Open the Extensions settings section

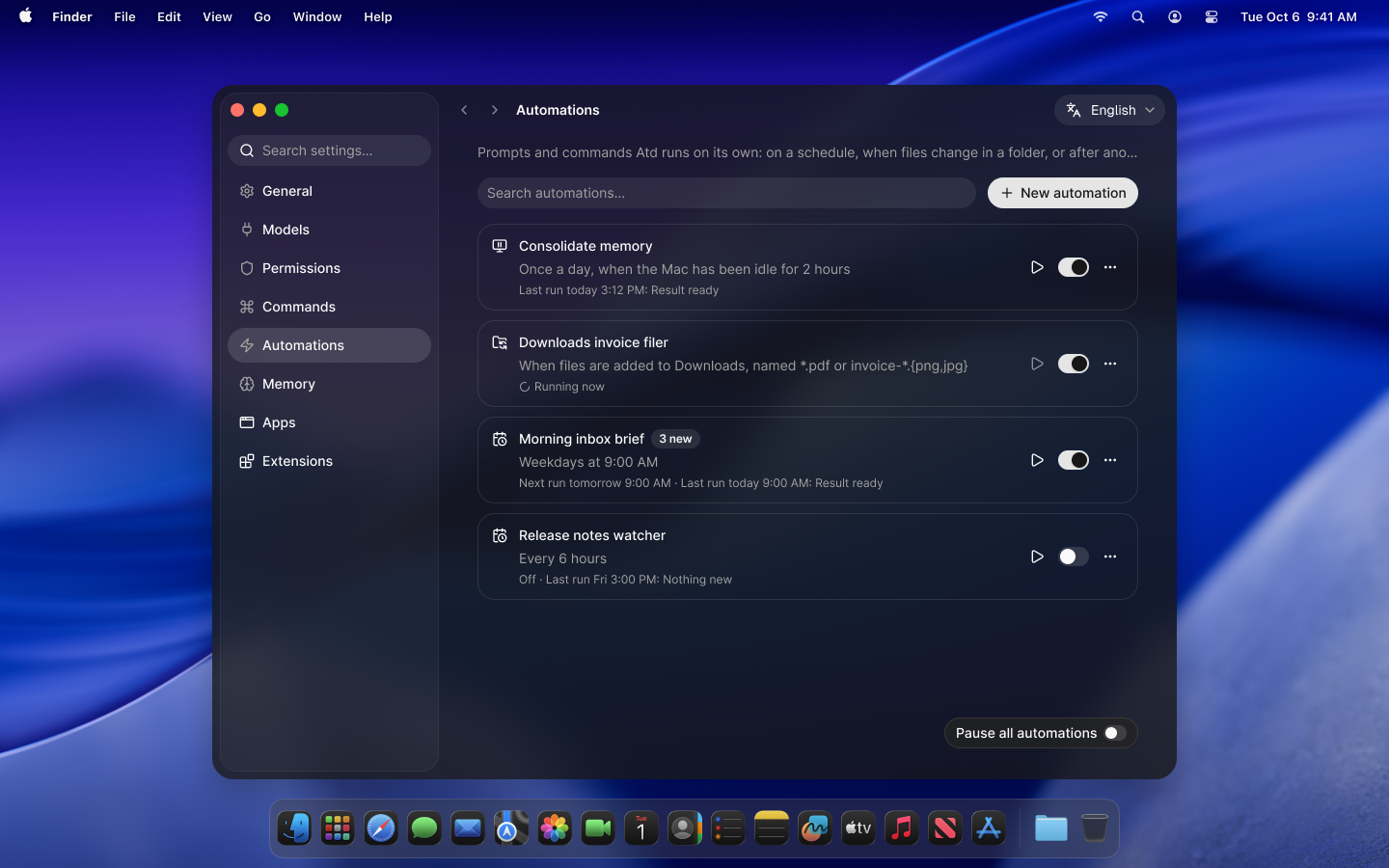click(329, 461)
